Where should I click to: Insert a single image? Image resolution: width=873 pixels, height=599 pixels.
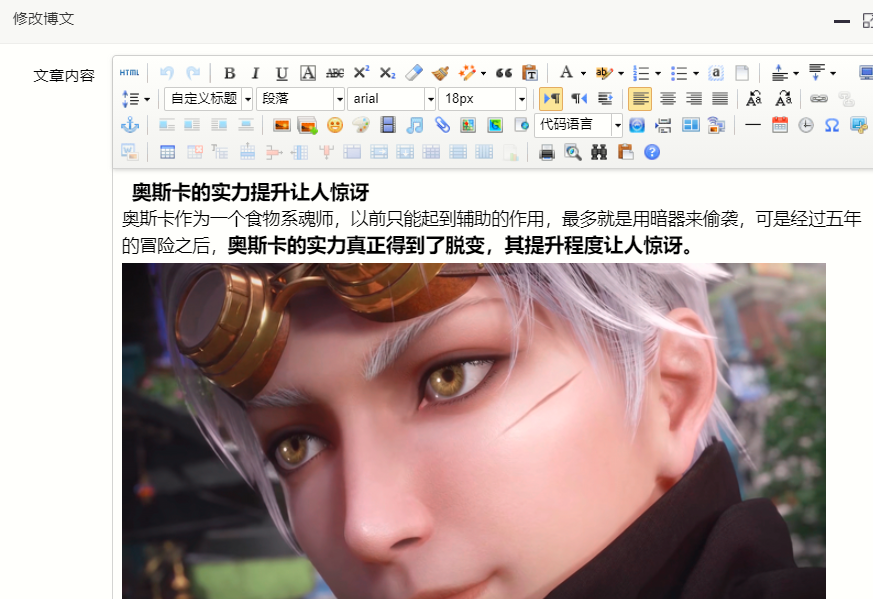pyautogui.click(x=282, y=125)
